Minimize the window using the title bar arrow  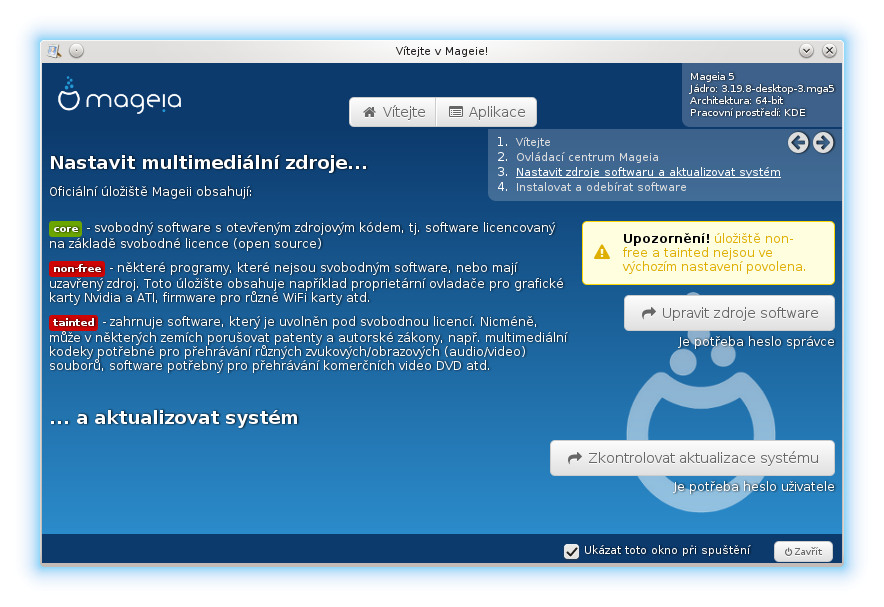click(806, 51)
